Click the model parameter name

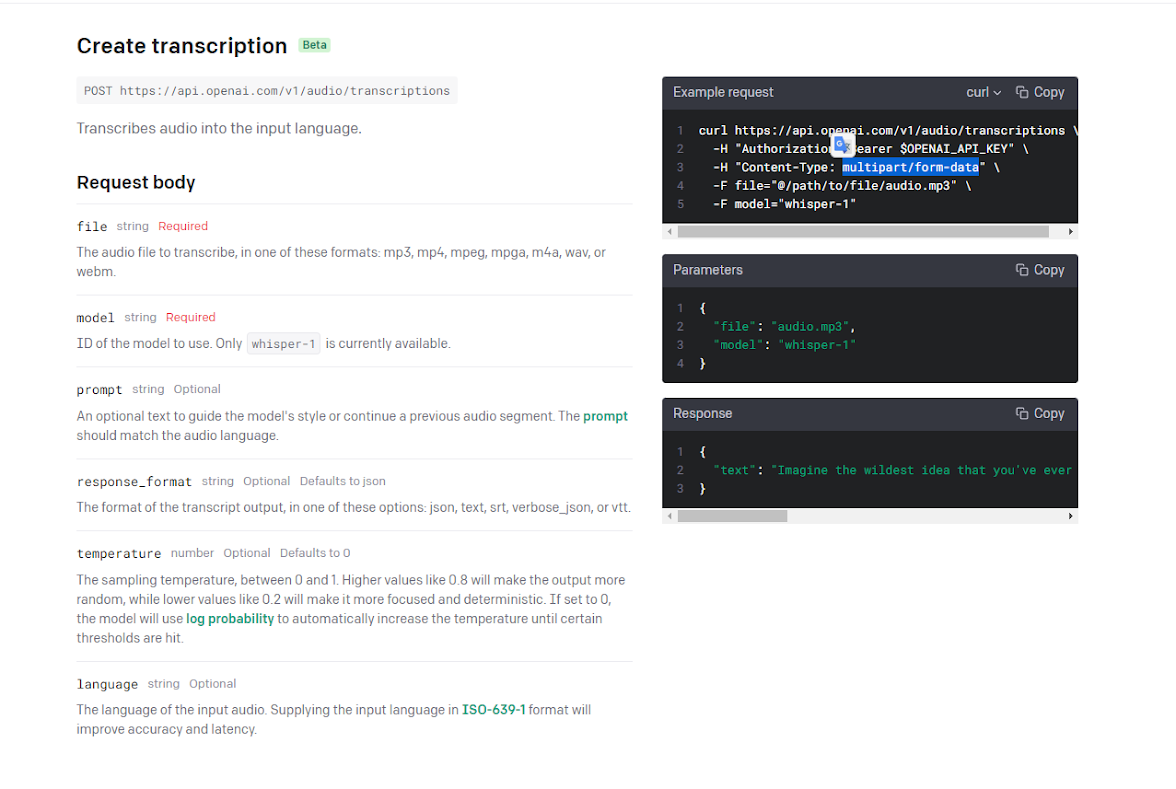95,318
